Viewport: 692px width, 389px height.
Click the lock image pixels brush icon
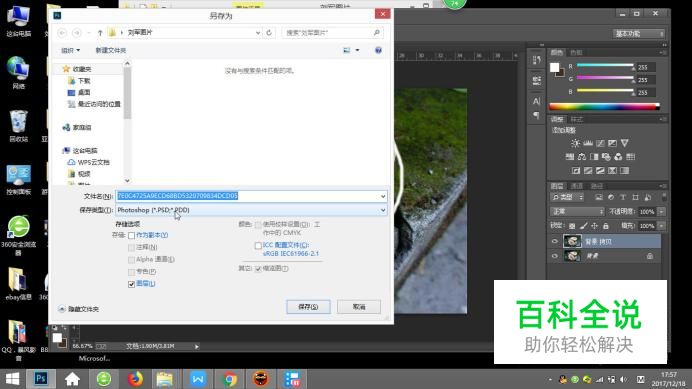click(x=583, y=226)
